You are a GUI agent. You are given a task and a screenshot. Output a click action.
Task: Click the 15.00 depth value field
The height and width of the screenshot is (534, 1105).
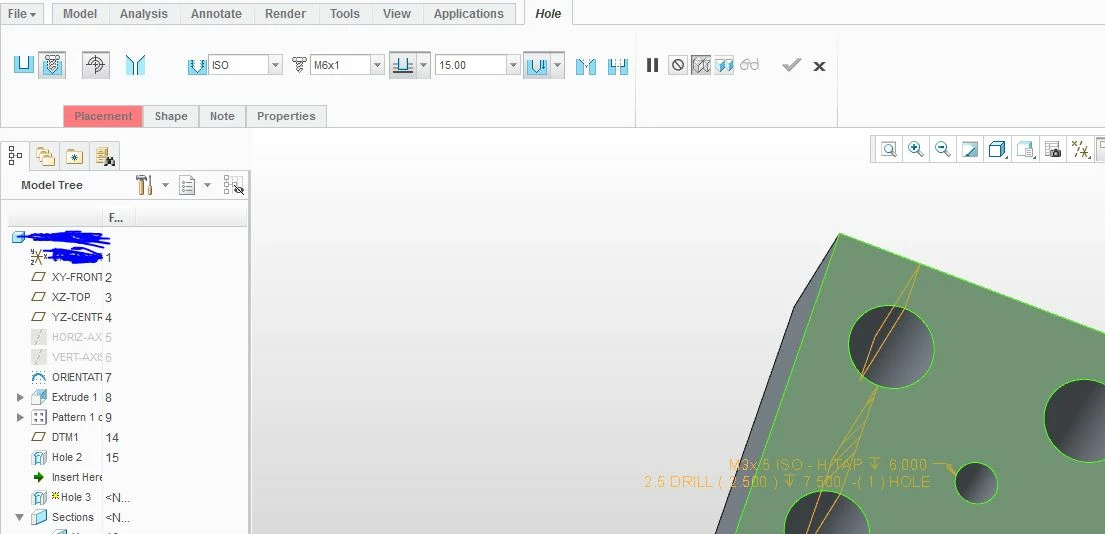[x=471, y=65]
